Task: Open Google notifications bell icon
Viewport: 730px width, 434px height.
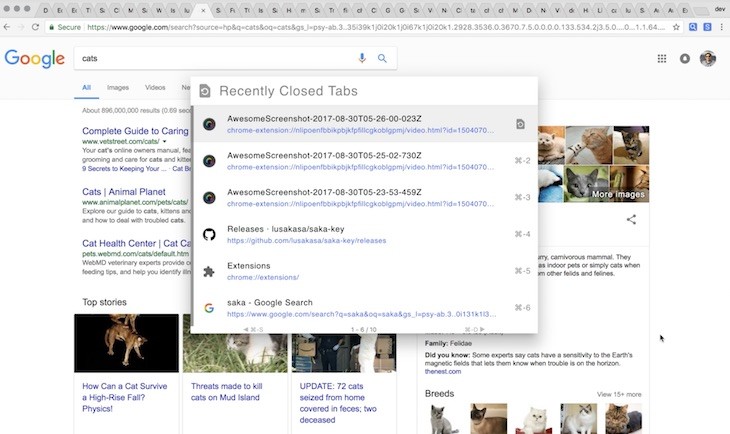Action: (x=684, y=59)
